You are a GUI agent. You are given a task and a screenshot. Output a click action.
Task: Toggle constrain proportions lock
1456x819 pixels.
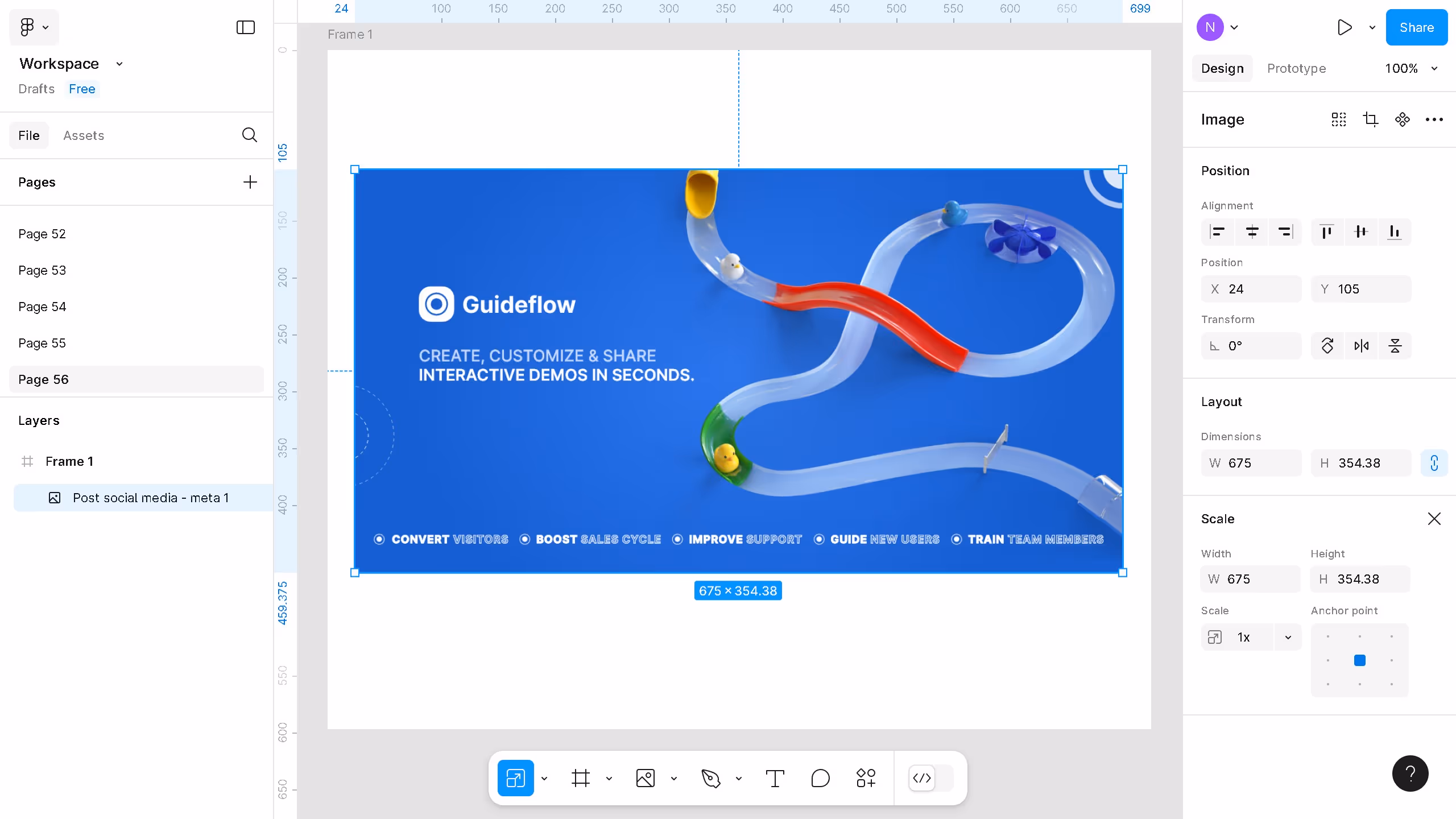point(1434,463)
